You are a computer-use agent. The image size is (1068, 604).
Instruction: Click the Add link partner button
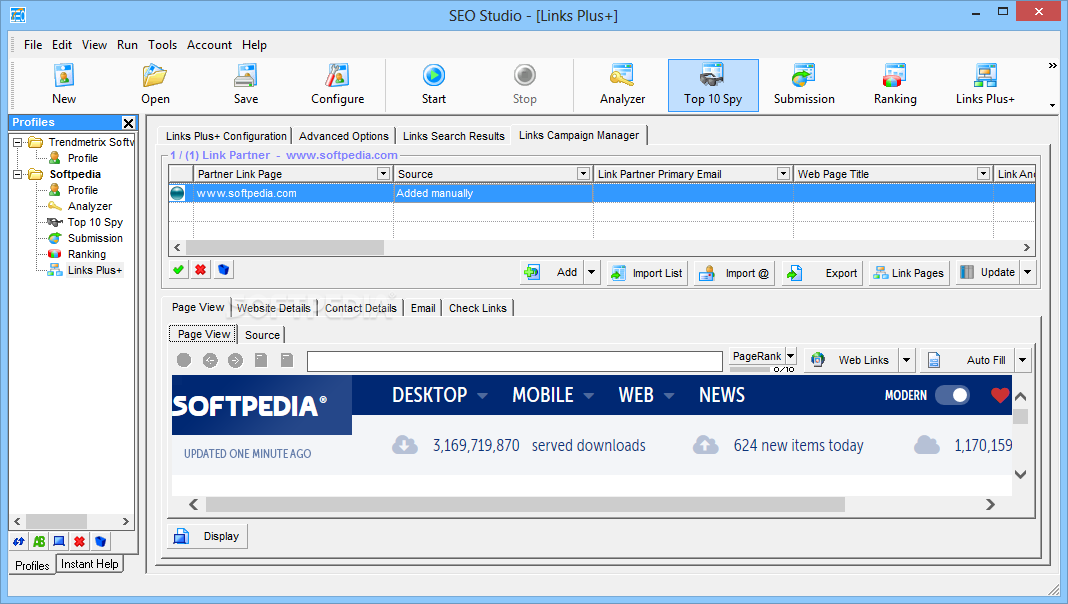(x=551, y=272)
